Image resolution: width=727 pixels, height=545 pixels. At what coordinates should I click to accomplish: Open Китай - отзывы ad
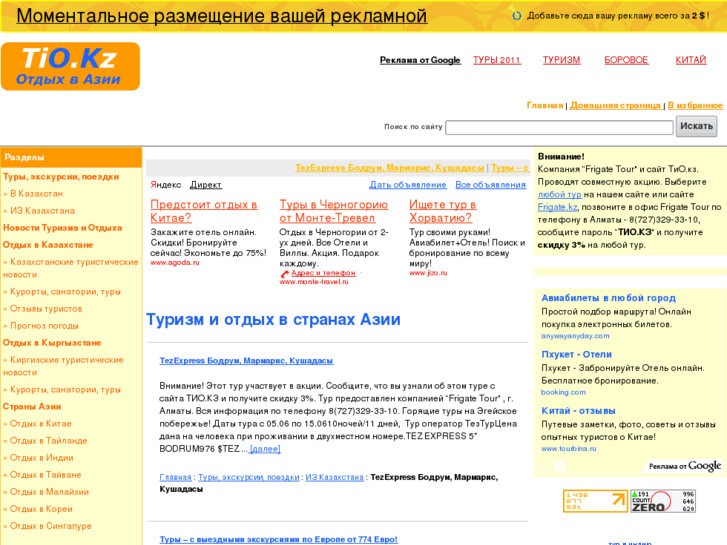click(x=578, y=411)
